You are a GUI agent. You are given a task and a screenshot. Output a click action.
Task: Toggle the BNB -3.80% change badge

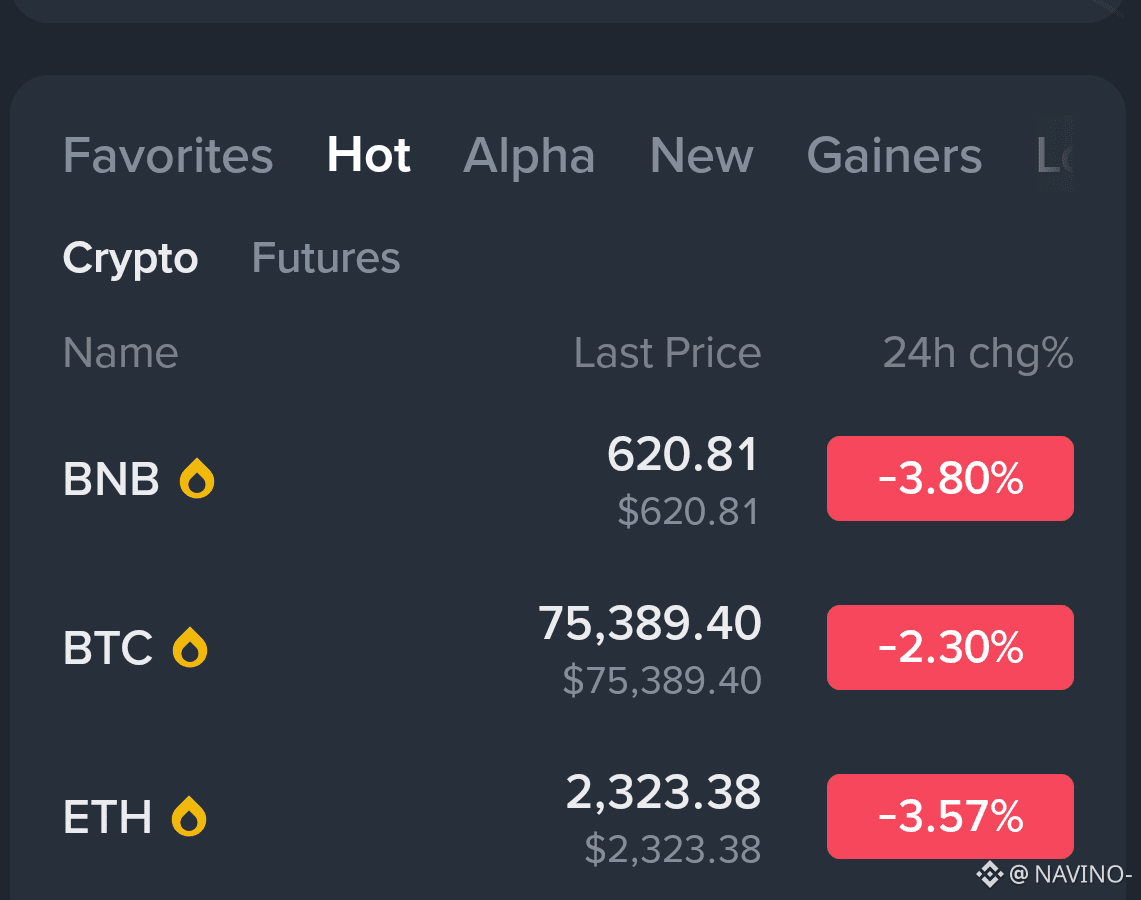[950, 478]
